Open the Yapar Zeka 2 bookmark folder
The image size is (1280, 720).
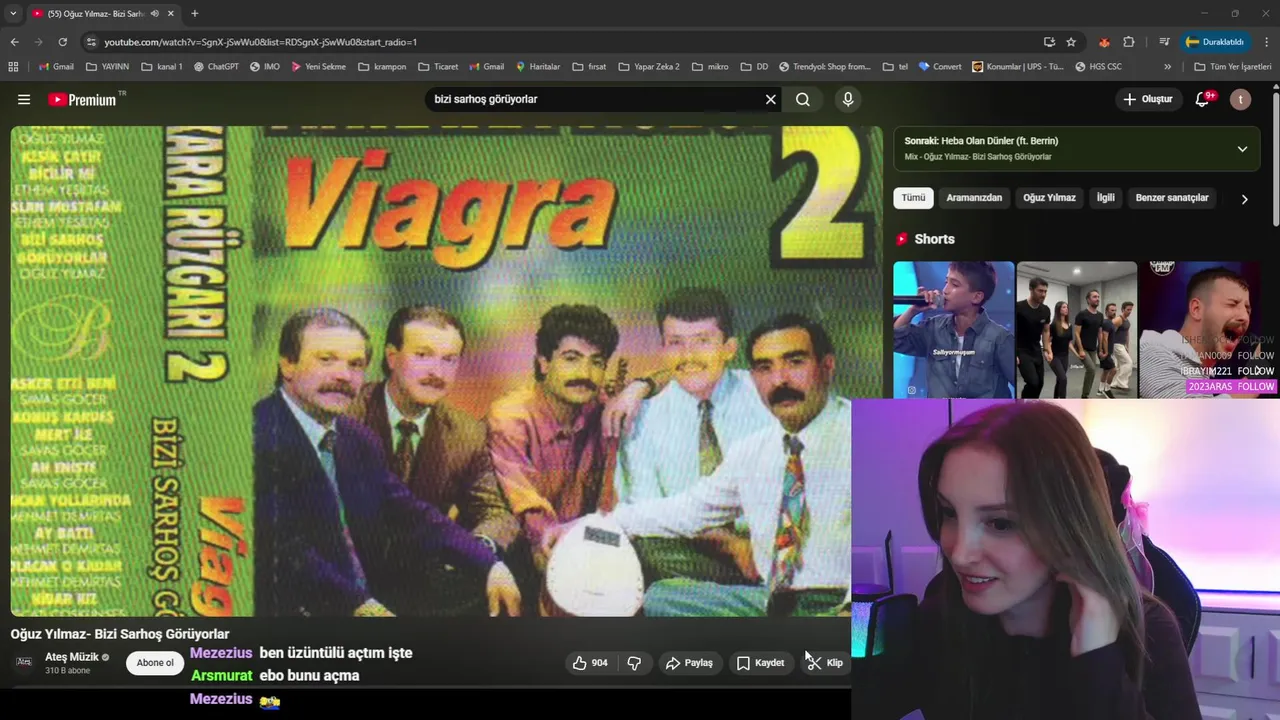pos(648,67)
